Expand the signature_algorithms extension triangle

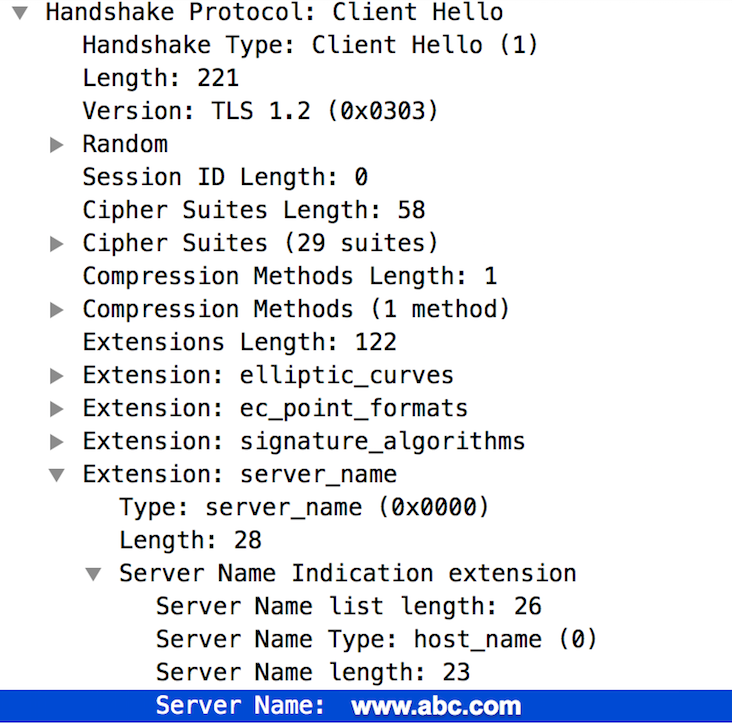pos(57,443)
